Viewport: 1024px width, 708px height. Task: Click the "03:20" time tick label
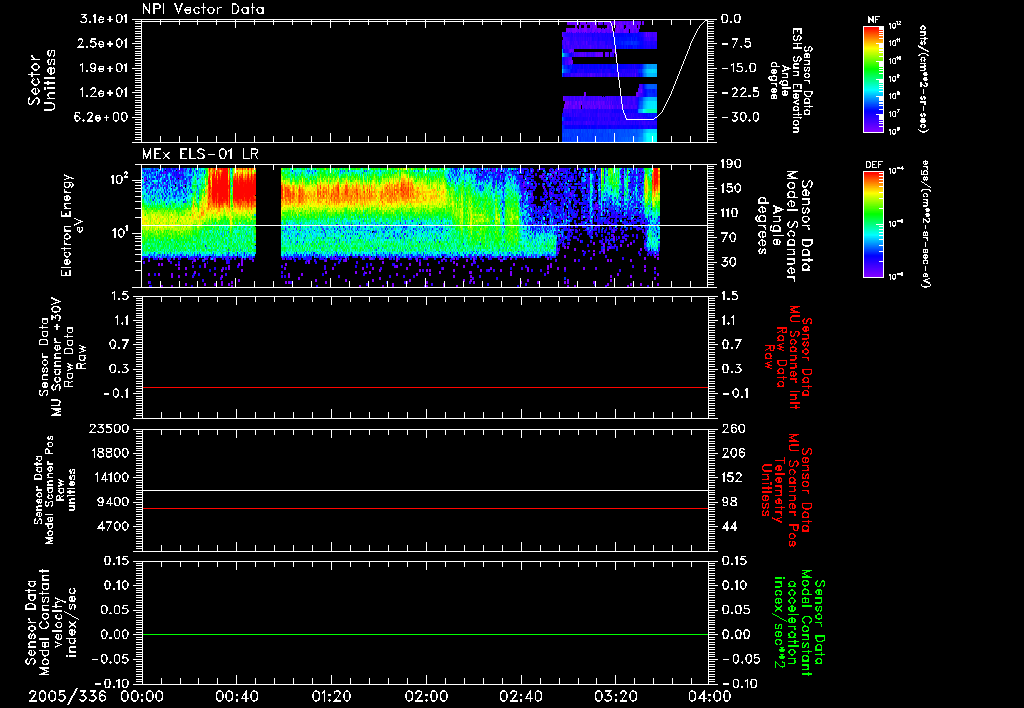tap(615, 696)
